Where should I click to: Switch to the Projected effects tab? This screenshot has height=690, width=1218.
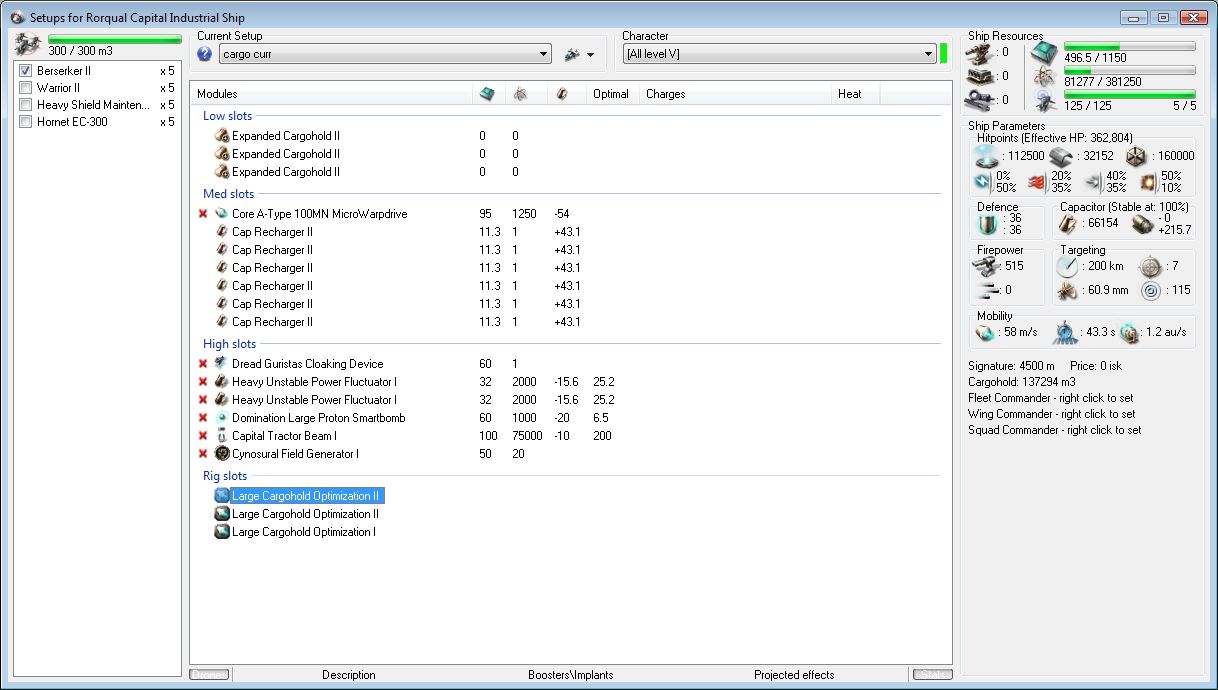[x=794, y=675]
